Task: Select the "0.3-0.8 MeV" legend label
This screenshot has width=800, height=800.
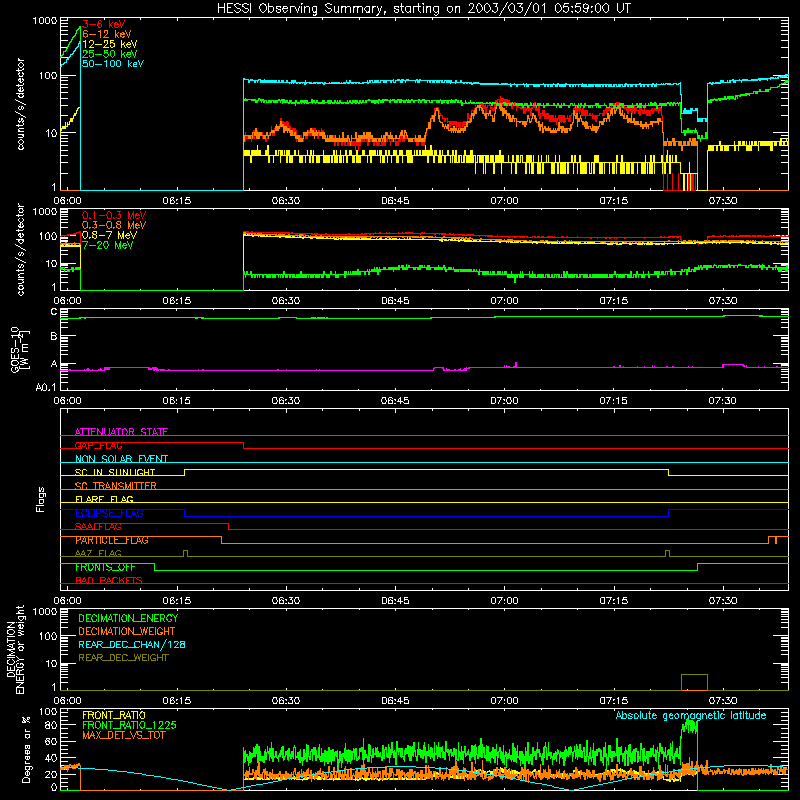Action: point(114,225)
